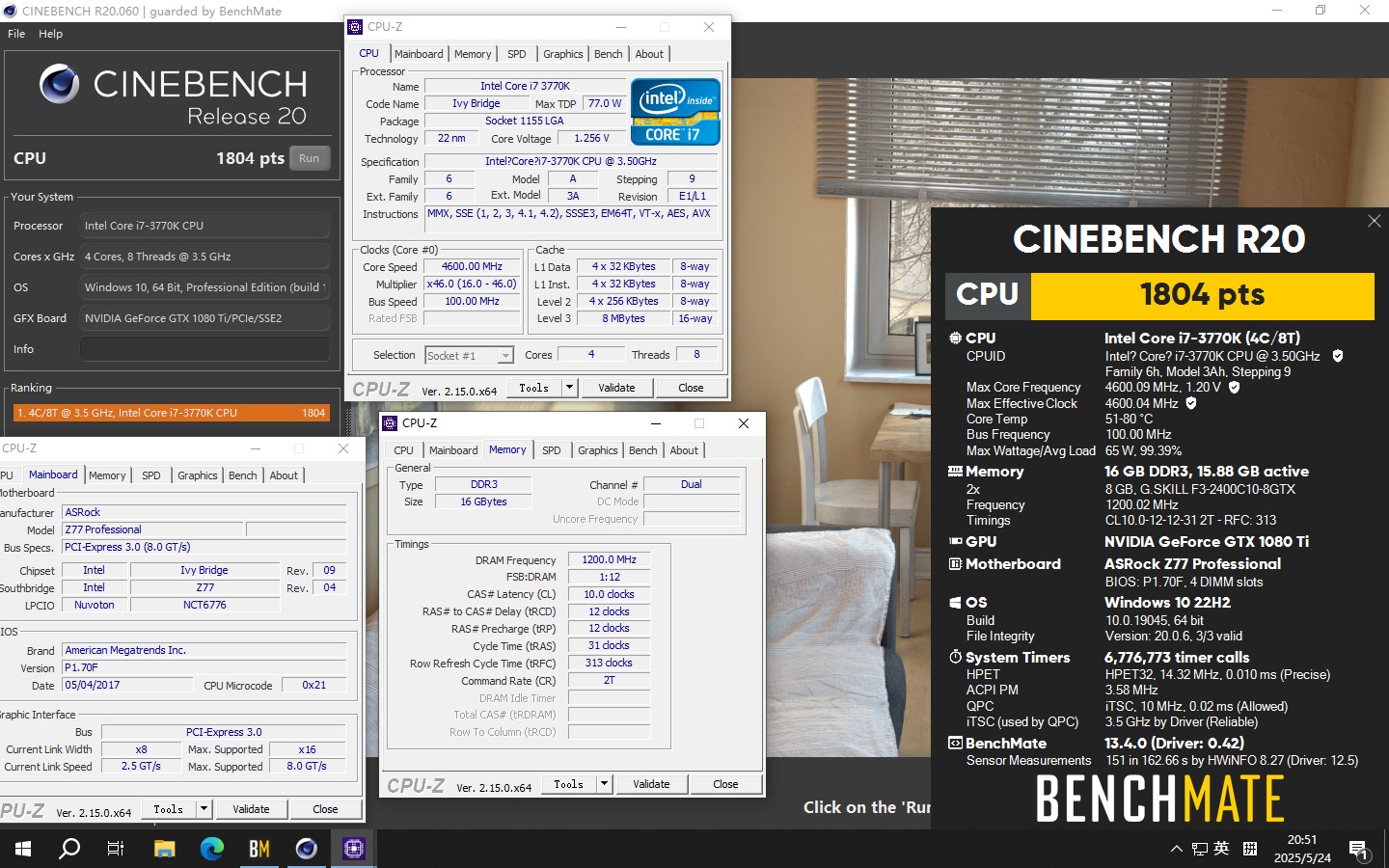Open Microsoft Edge from the taskbar

click(211, 849)
